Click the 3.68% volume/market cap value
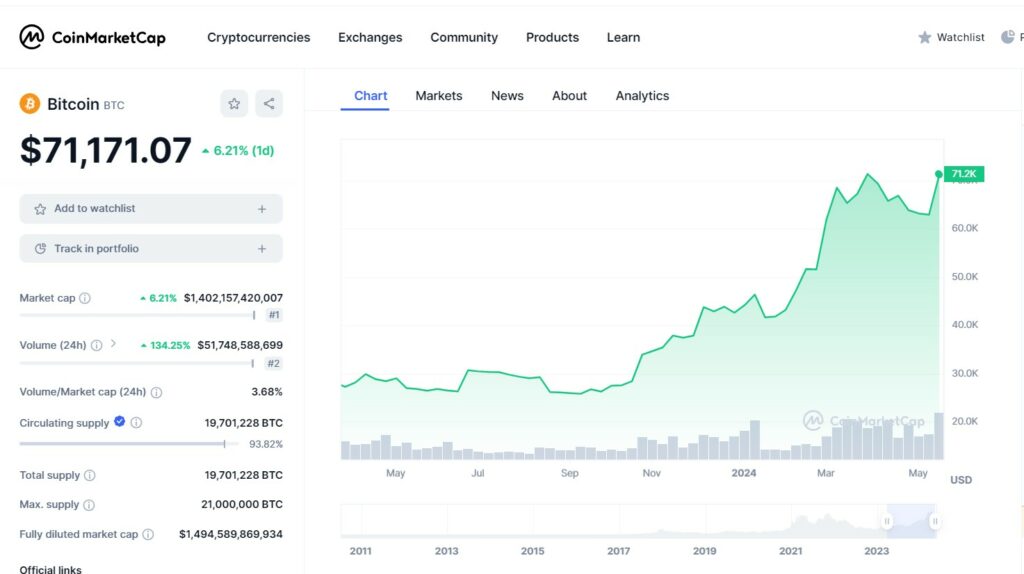 tap(267, 392)
